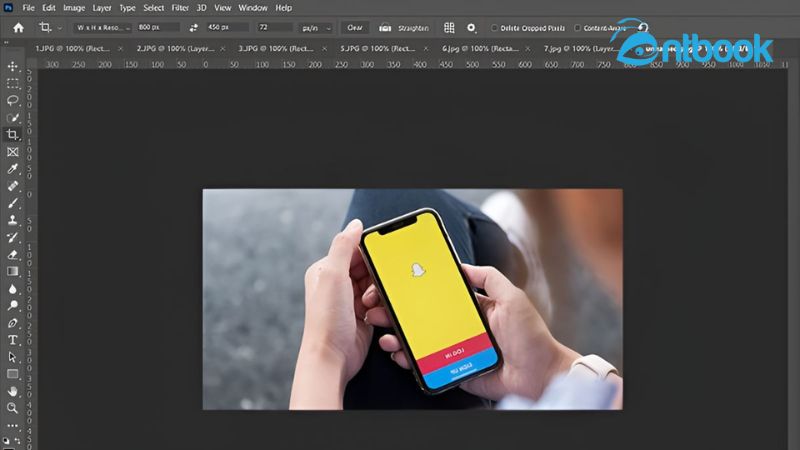
Task: Click the Snapchat phone image on canvas
Action: [x=412, y=299]
